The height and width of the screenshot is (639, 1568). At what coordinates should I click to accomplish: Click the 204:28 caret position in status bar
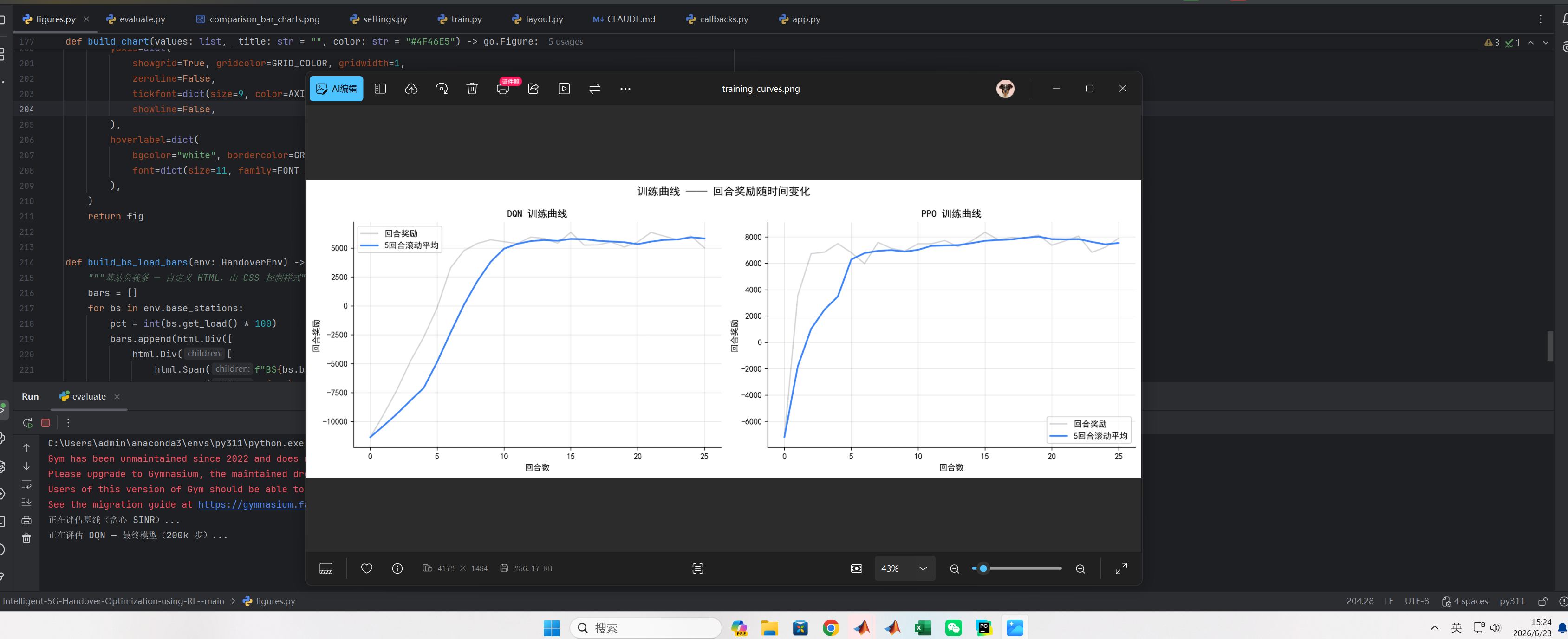pyautogui.click(x=1360, y=601)
